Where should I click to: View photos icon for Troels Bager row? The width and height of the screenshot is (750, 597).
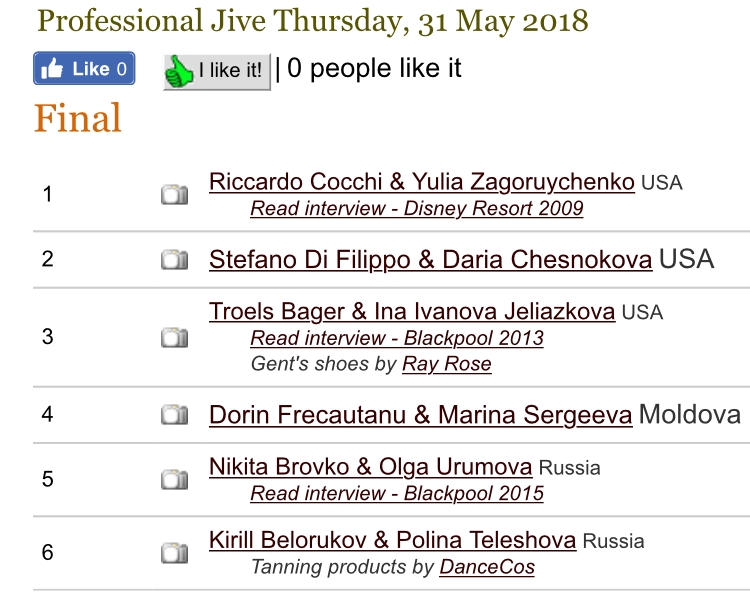175,337
